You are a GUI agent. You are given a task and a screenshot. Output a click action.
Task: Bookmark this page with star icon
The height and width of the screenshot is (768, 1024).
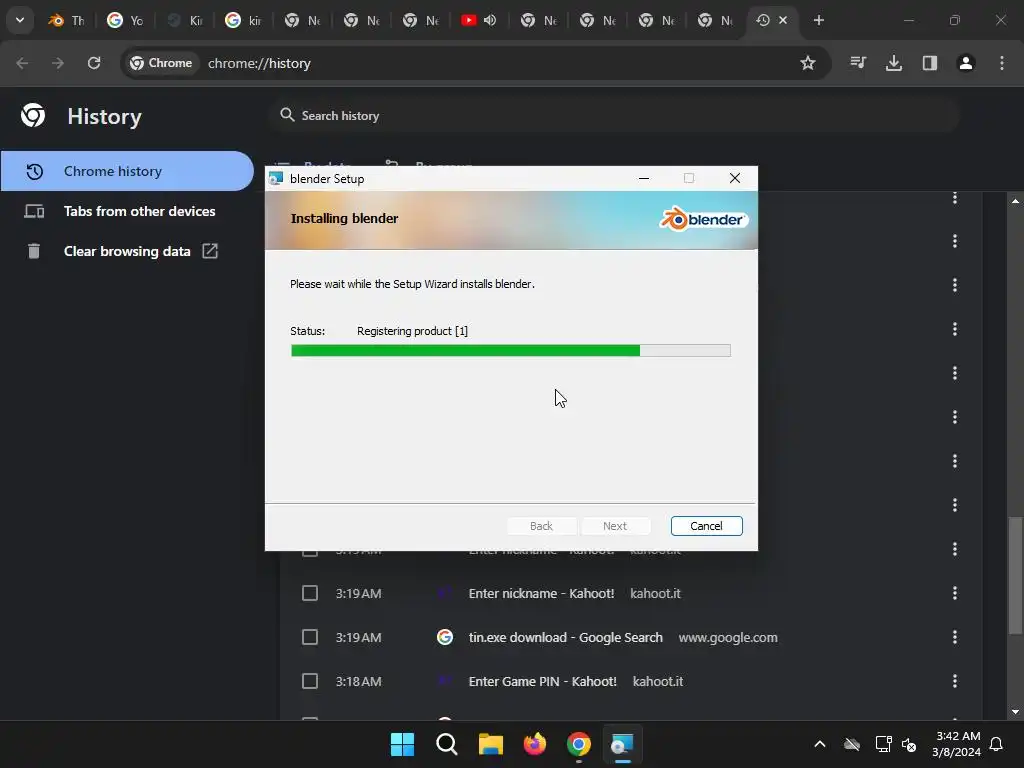pos(808,63)
